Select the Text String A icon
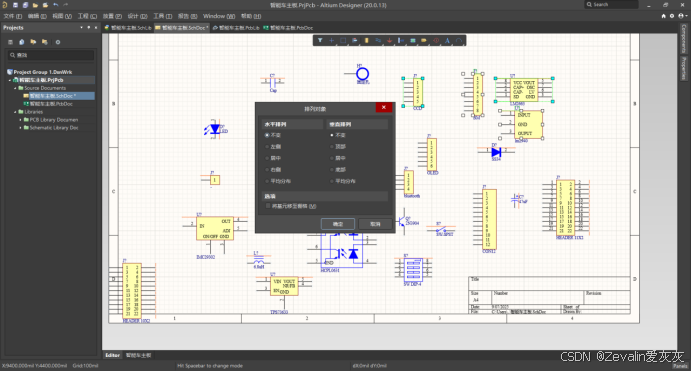Image resolution: width=692 pixels, height=371 pixels. (x=447, y=41)
